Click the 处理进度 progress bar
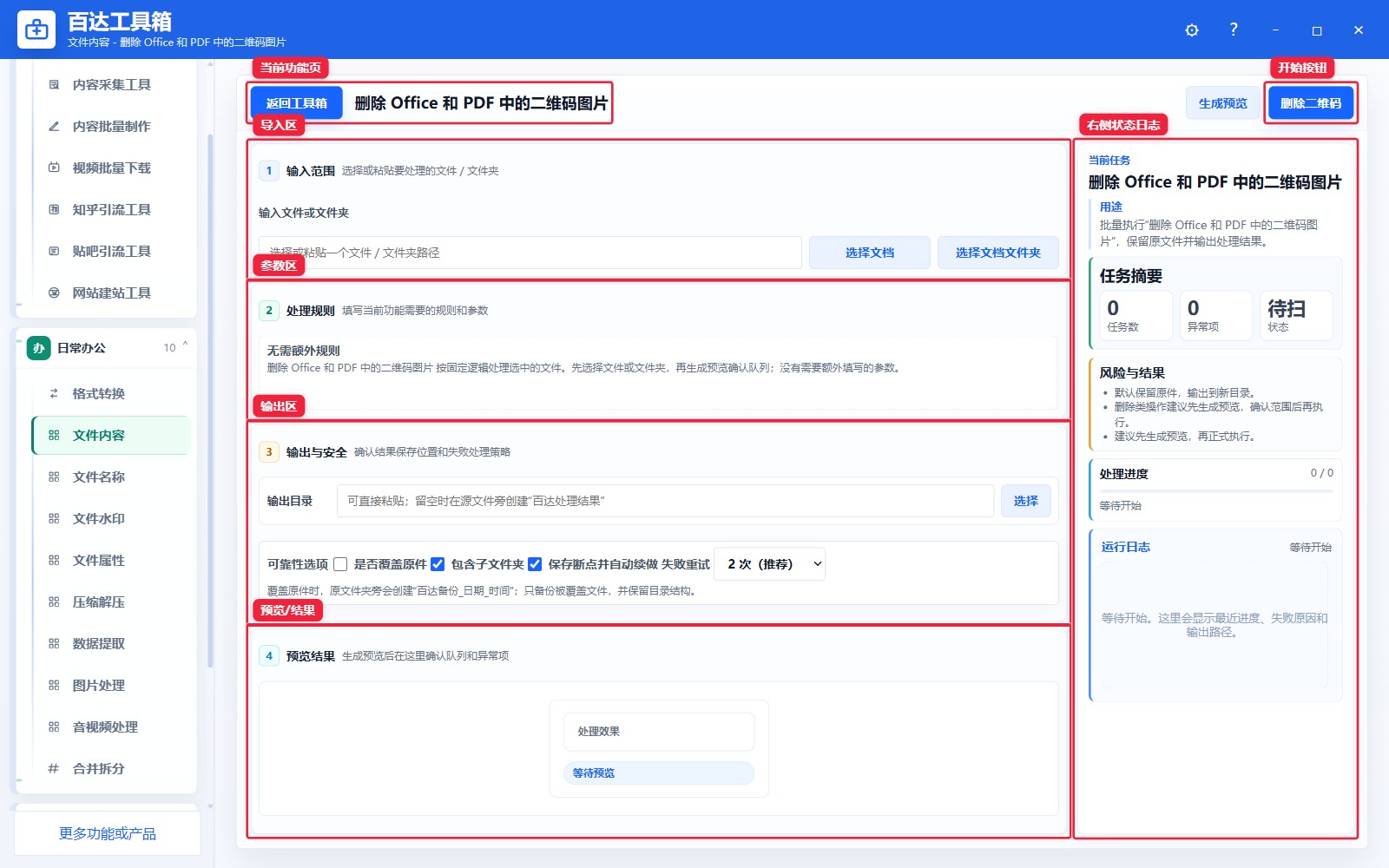This screenshot has width=1389, height=868. click(1216, 491)
